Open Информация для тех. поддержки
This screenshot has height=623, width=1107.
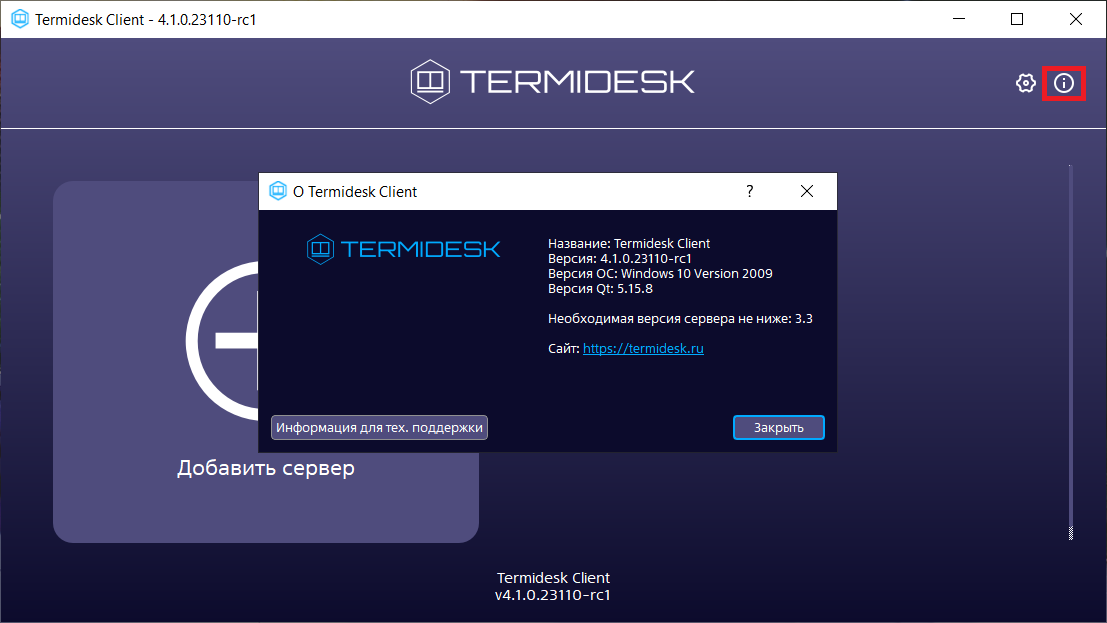pyautogui.click(x=379, y=427)
